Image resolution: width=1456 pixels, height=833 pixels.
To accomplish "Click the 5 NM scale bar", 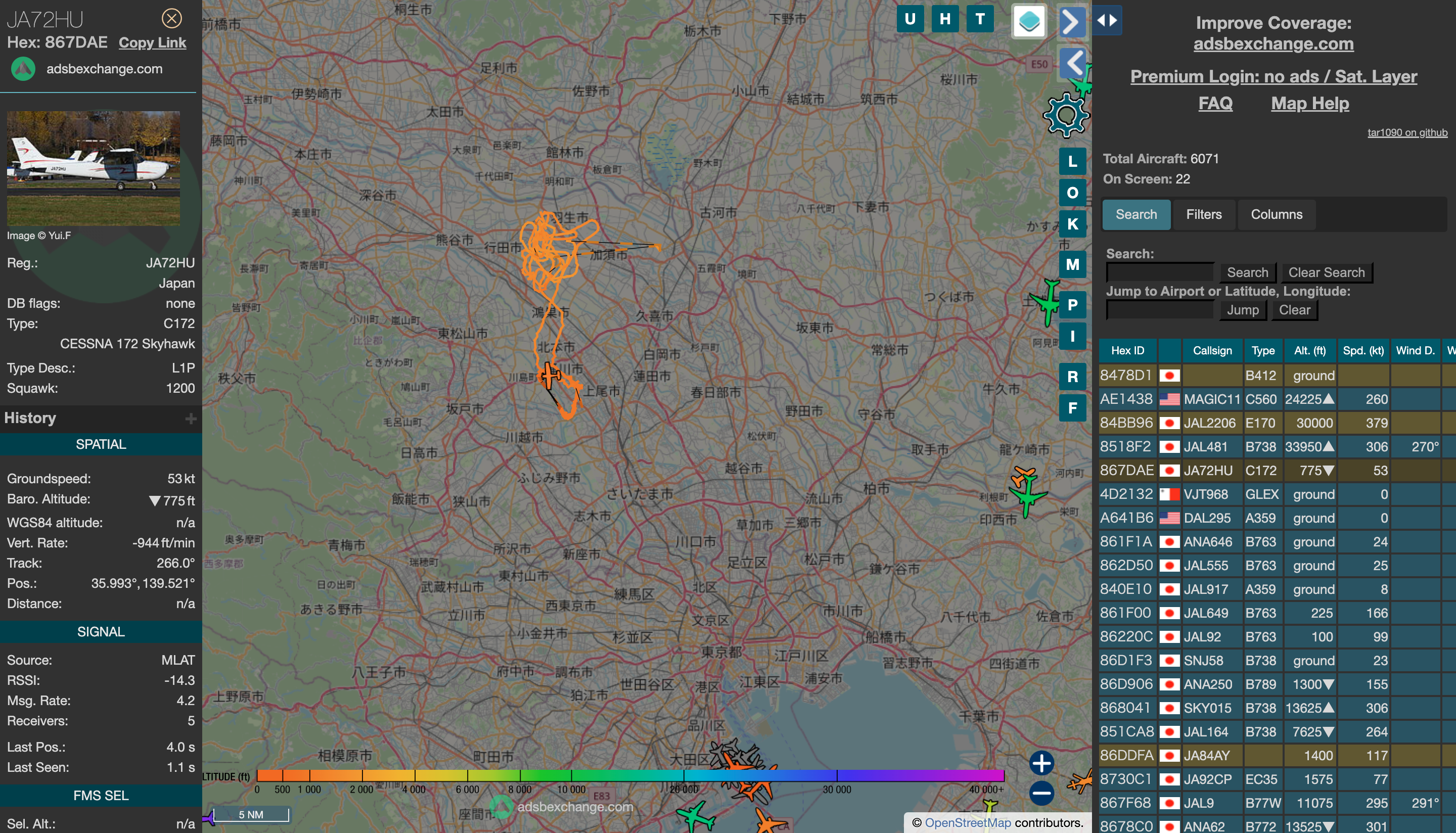I will (251, 815).
